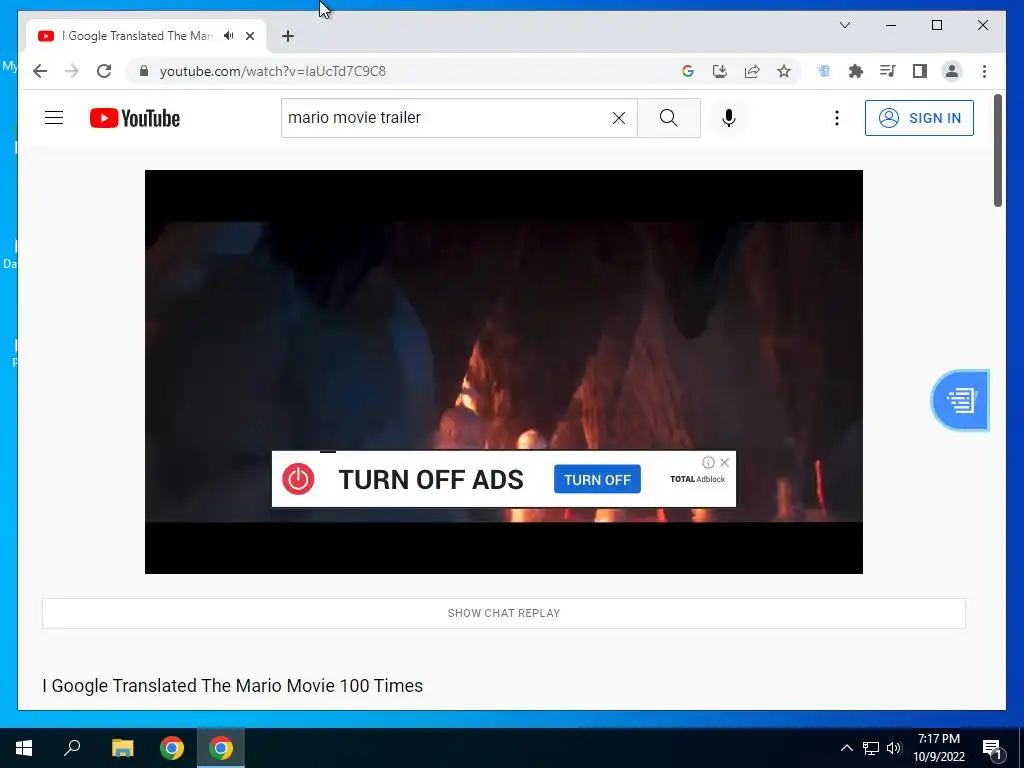Close the Total Adblock ad overlay
Image resolution: width=1024 pixels, height=768 pixels.
coord(724,462)
